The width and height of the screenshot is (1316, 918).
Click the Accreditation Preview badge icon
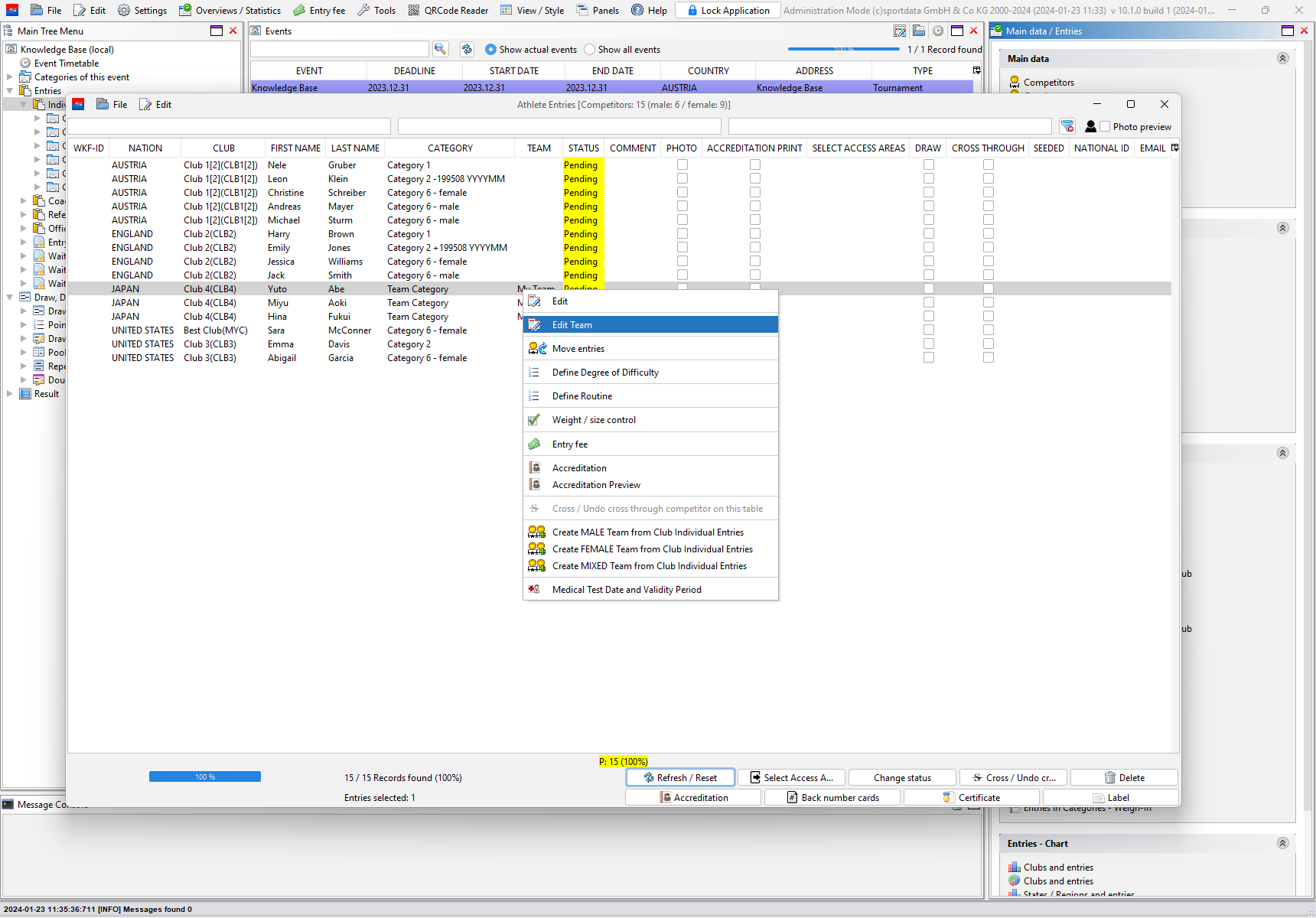(535, 484)
